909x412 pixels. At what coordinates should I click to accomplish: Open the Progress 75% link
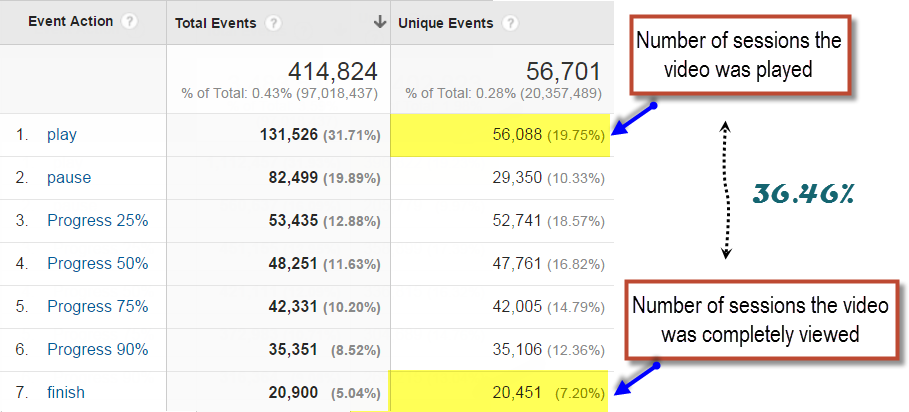point(98,307)
